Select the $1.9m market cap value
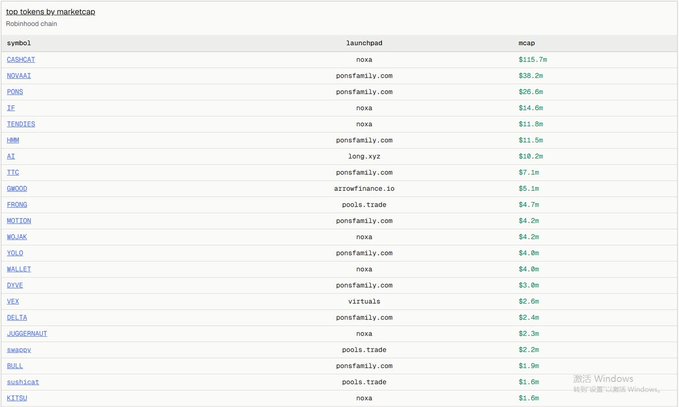 (529, 366)
